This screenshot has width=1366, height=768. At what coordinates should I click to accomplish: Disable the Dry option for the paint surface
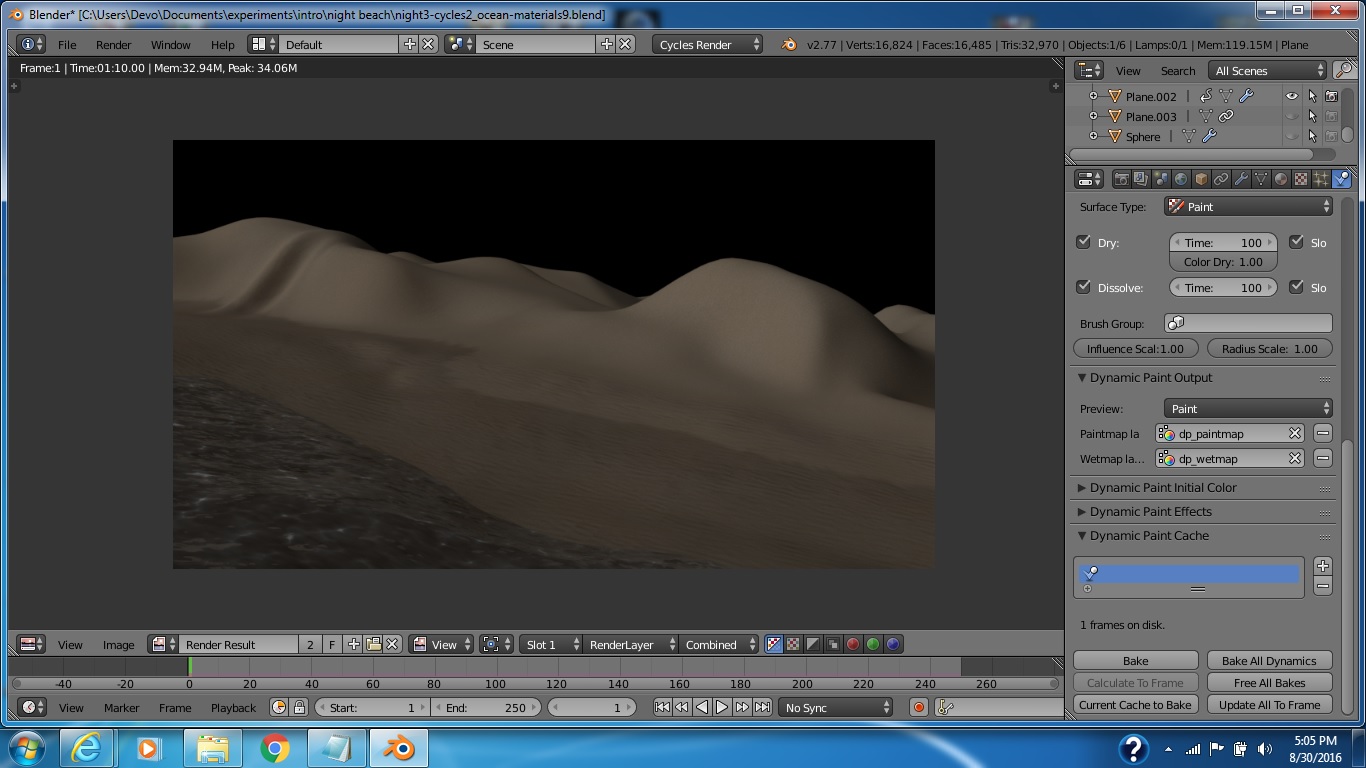[1083, 242]
